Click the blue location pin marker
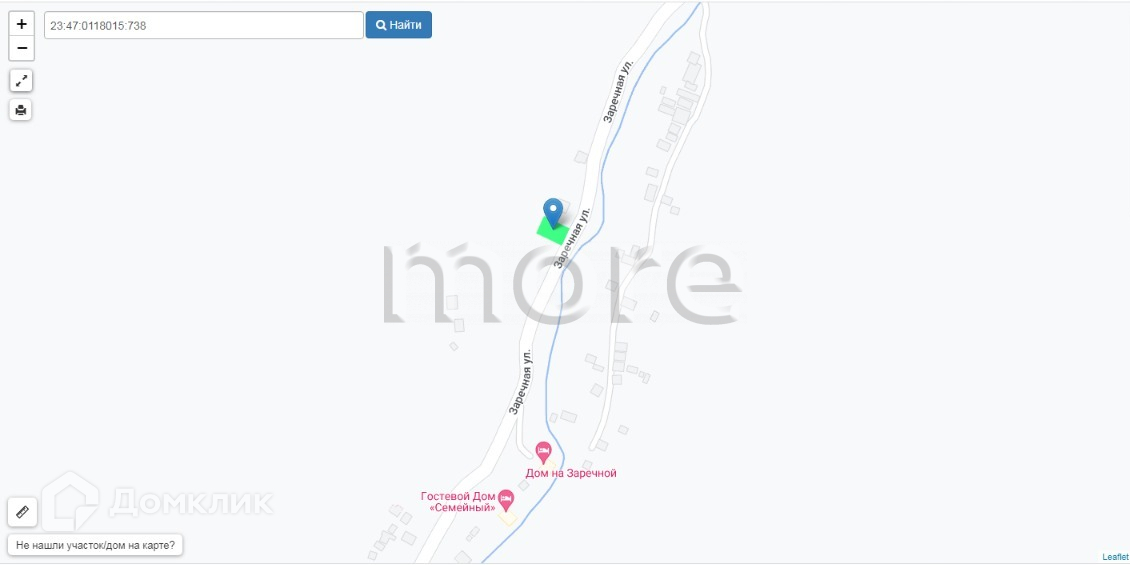Screen dimensions: 1130x565 (553, 213)
